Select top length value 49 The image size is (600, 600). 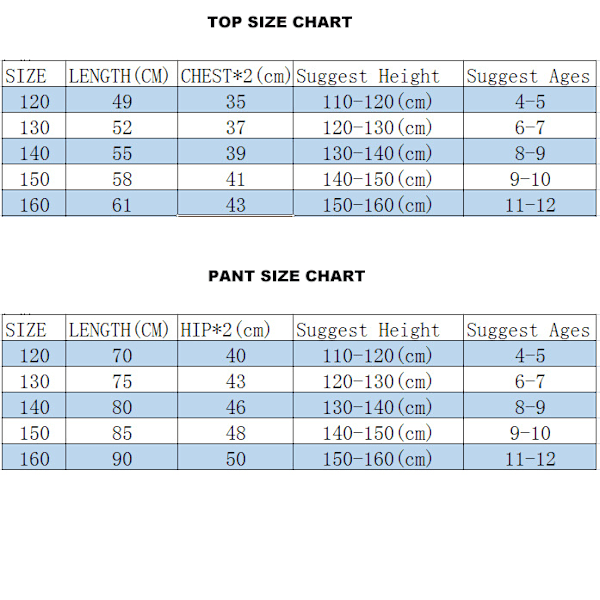pyautogui.click(x=122, y=102)
